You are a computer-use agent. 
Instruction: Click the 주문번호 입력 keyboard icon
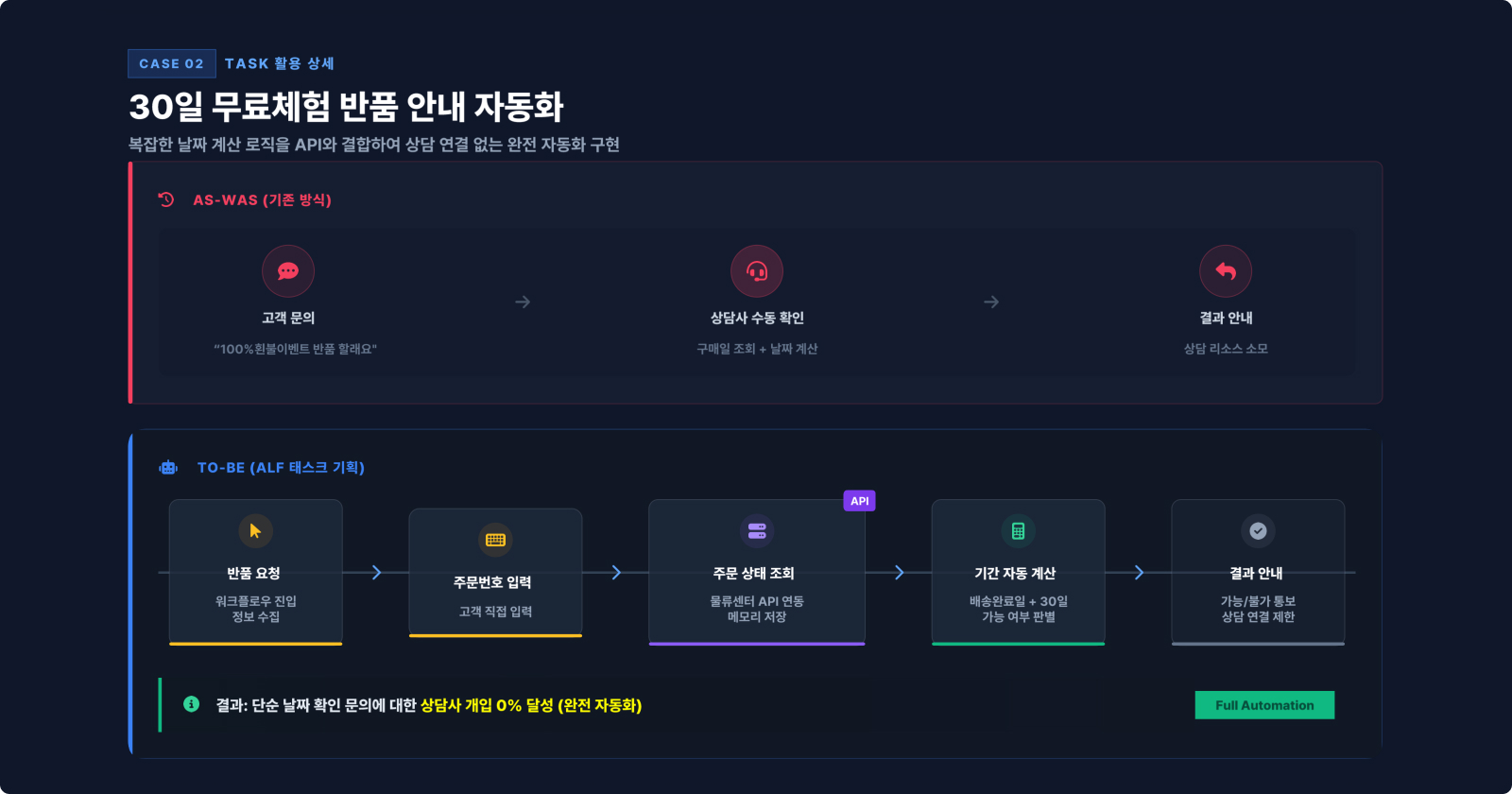point(495,540)
